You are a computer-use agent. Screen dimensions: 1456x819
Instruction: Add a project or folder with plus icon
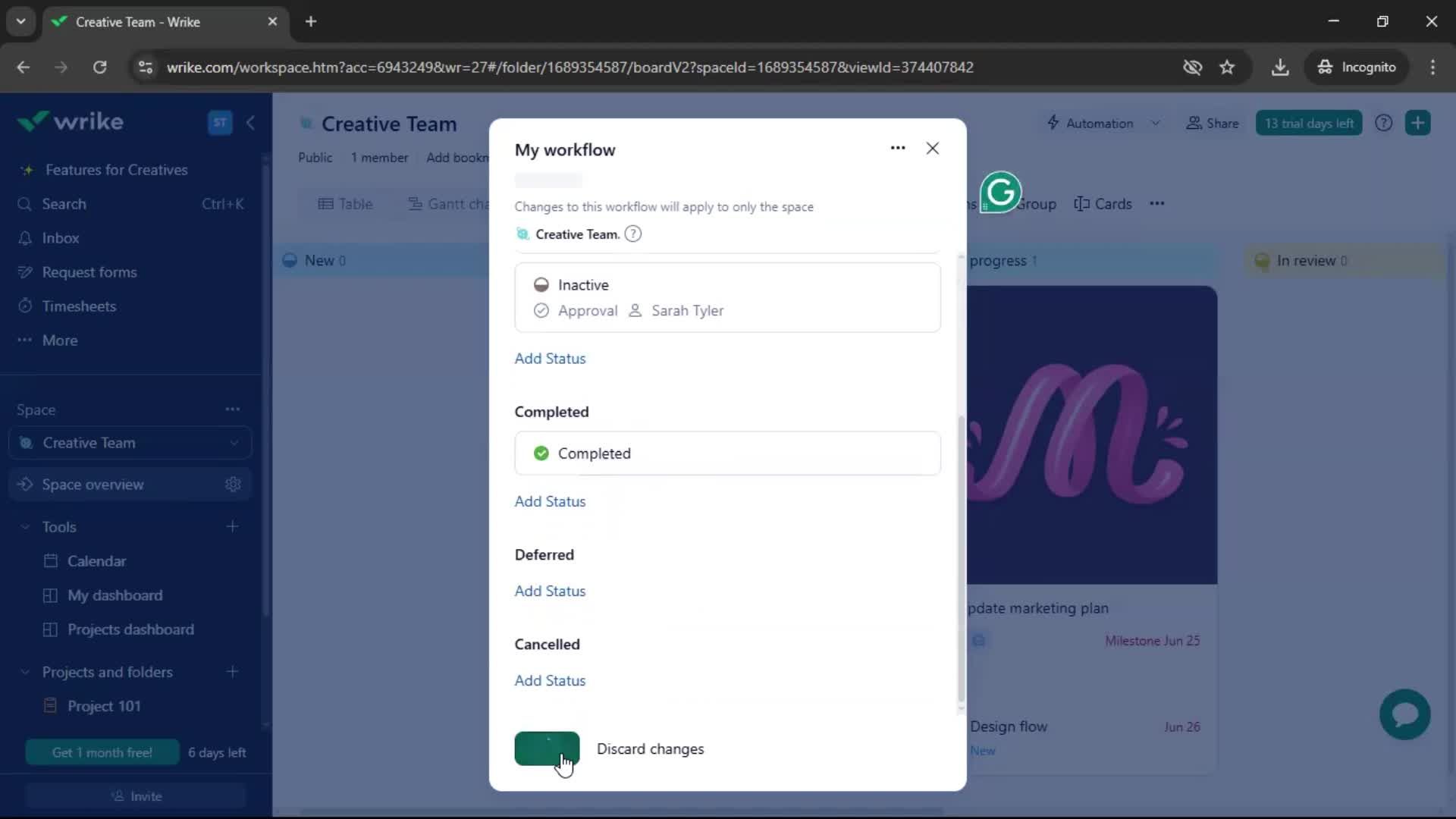[232, 672]
